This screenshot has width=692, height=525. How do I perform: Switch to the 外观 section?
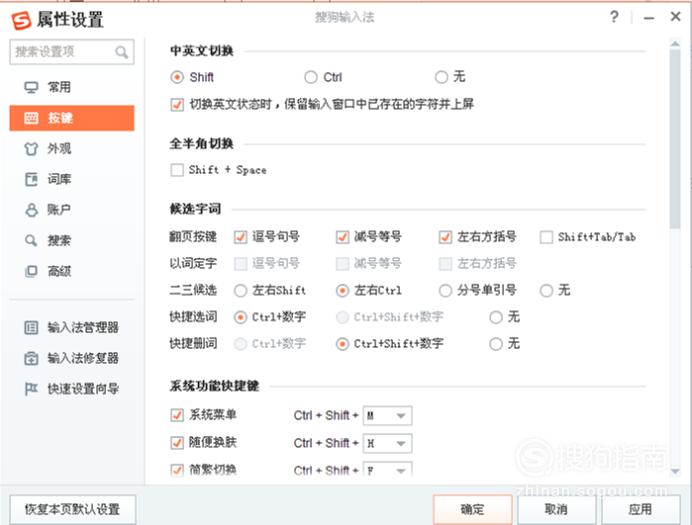point(71,149)
